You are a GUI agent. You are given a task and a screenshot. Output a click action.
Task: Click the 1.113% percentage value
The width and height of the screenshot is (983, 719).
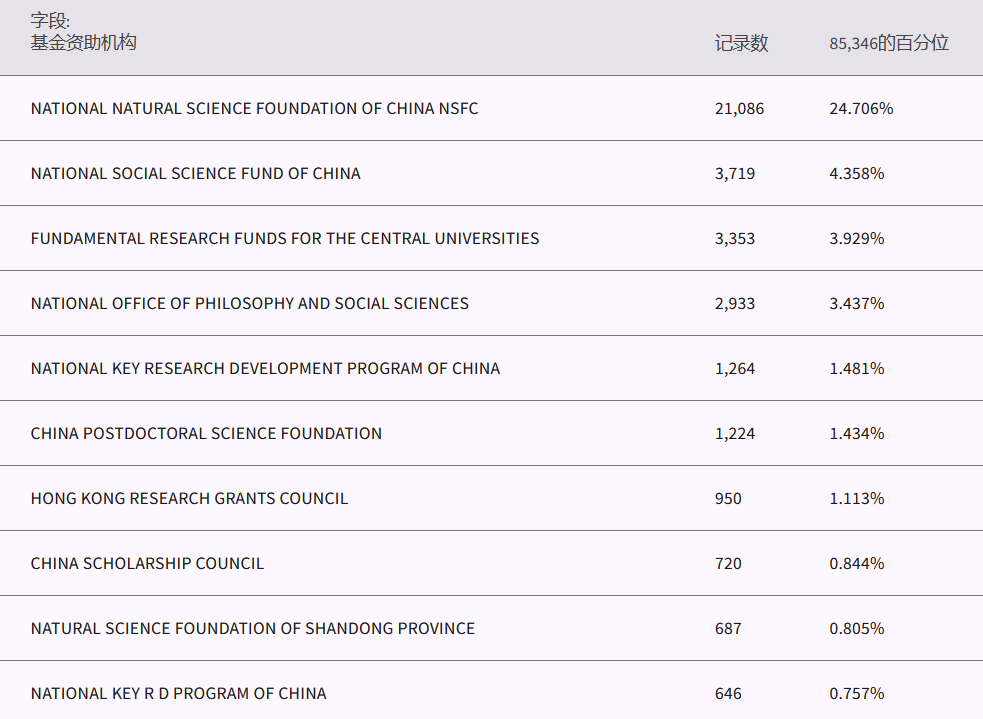pos(856,498)
